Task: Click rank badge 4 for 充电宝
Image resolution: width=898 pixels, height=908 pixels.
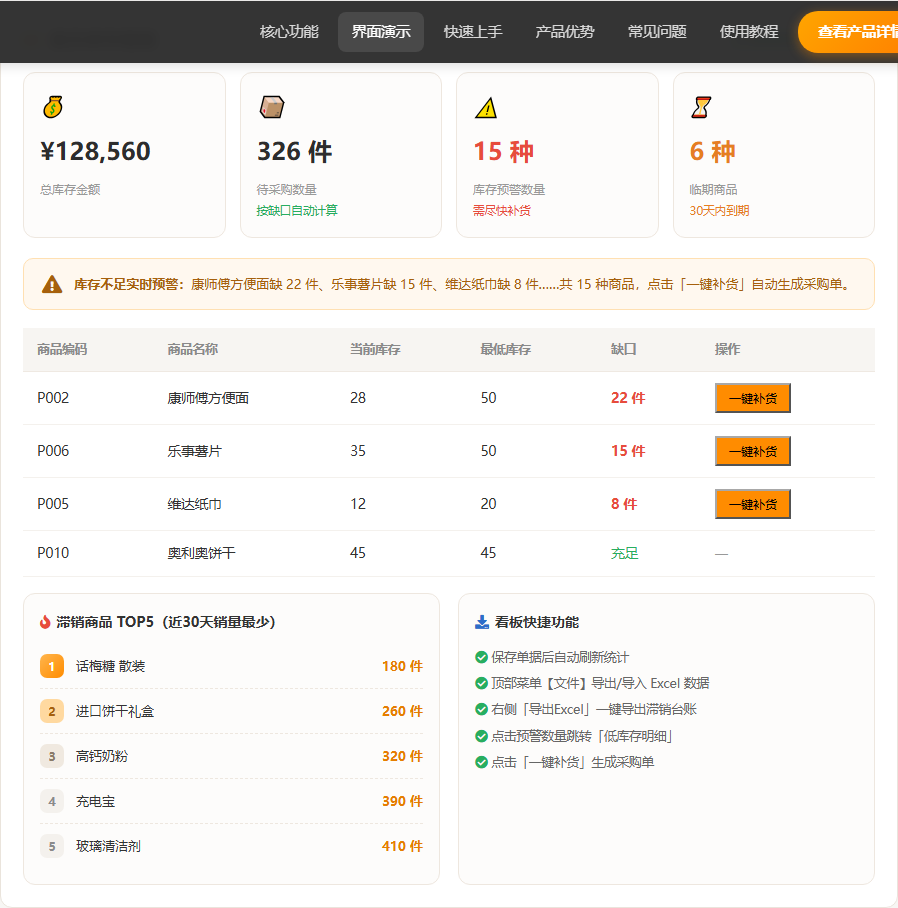Action: (x=52, y=801)
